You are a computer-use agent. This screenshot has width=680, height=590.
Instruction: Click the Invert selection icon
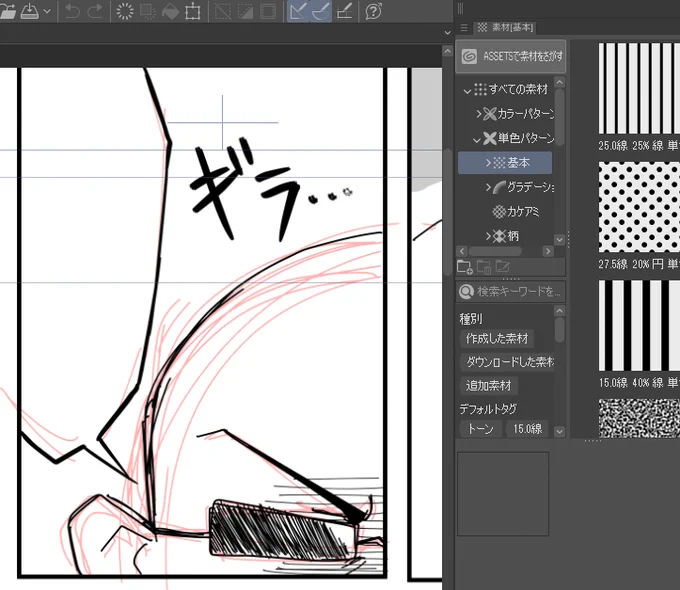[x=245, y=11]
